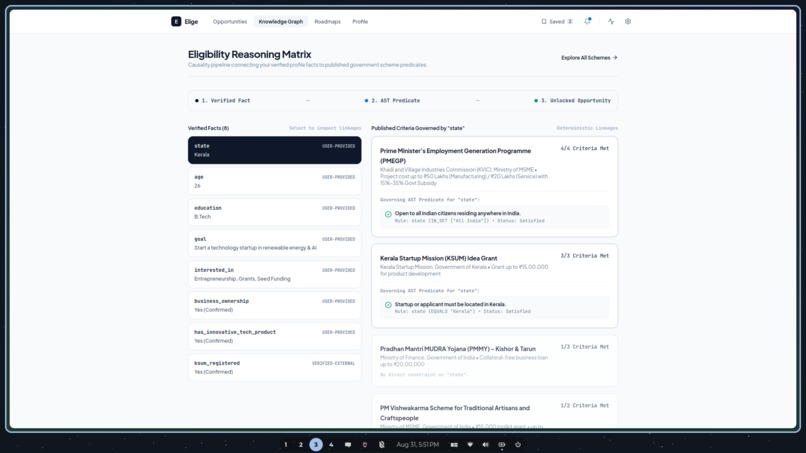
Task: Open the PMEGP scheme card title
Action: [455, 156]
